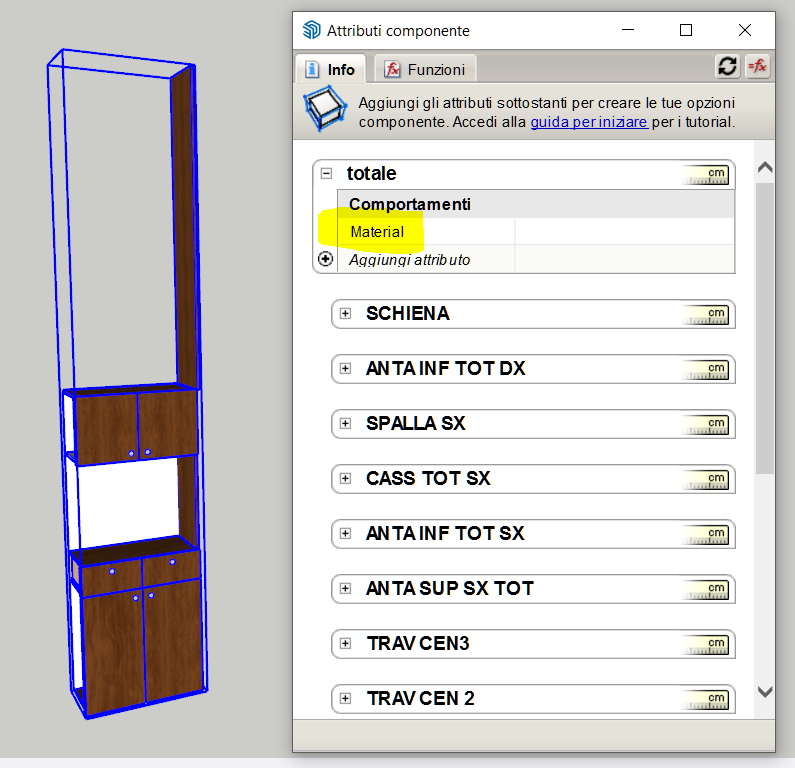This screenshot has height=768, width=795.
Task: Expand the CASS TOT SX component
Action: point(345,478)
